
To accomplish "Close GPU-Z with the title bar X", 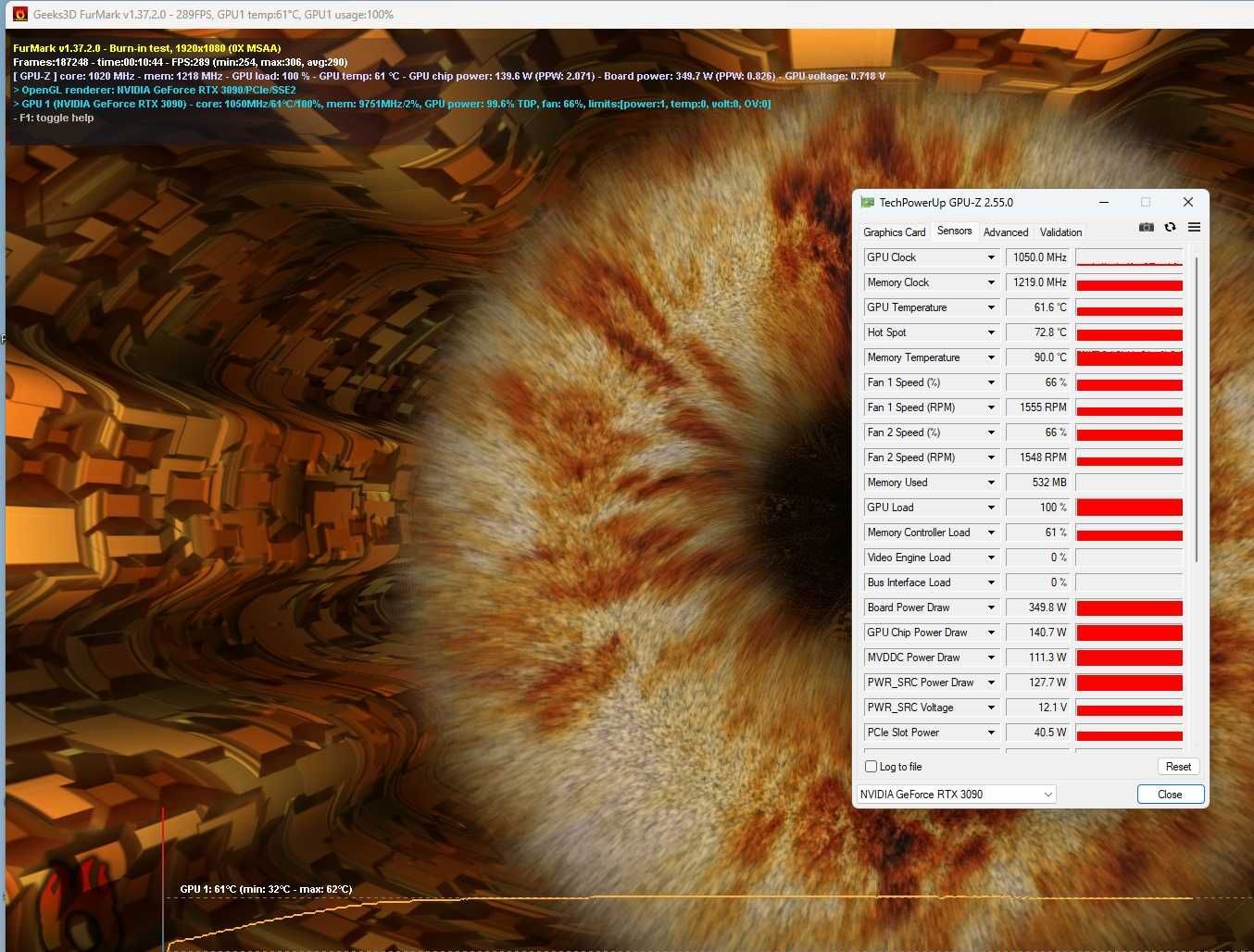I will (1187, 202).
